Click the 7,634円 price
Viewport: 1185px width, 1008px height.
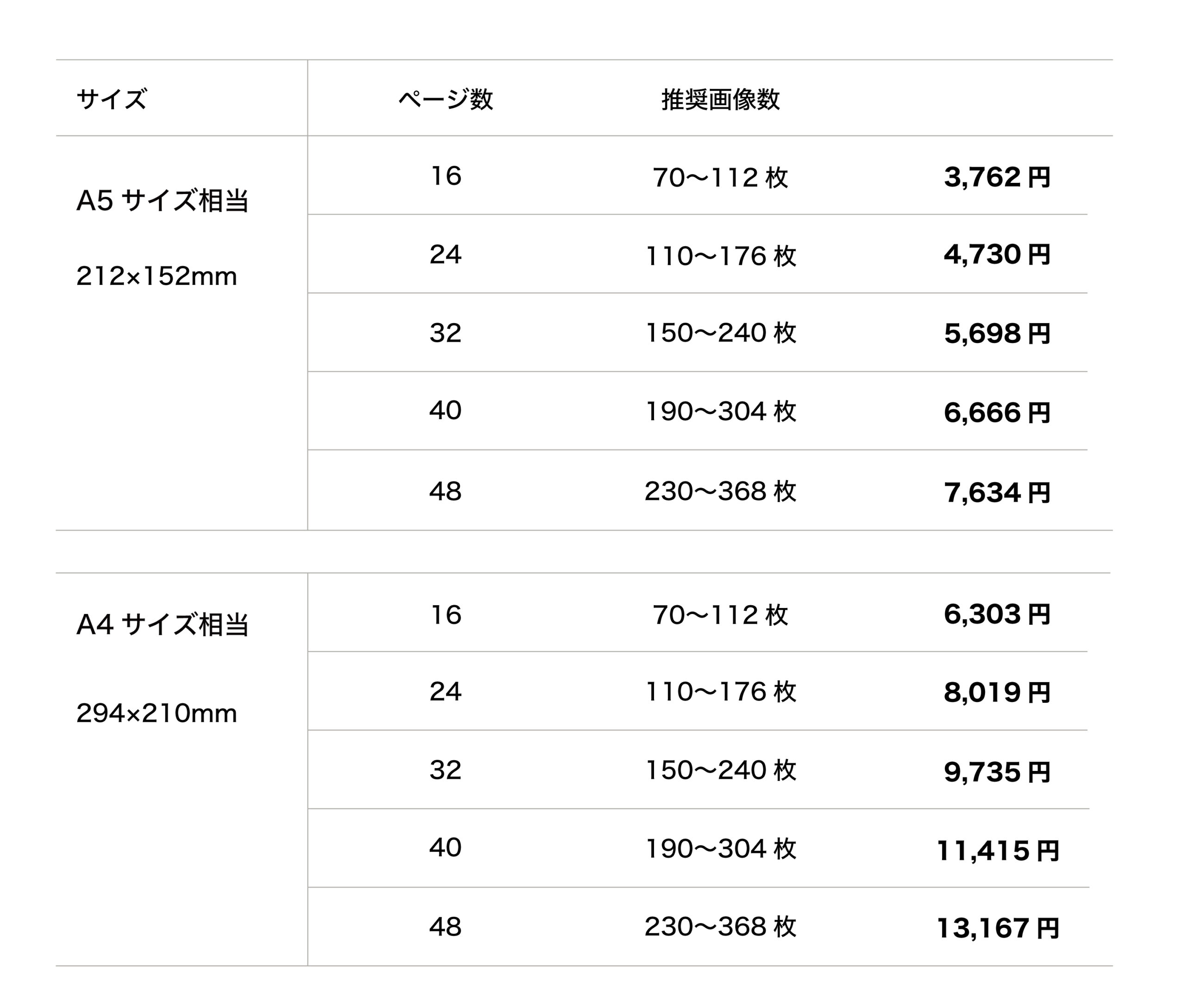point(997,492)
